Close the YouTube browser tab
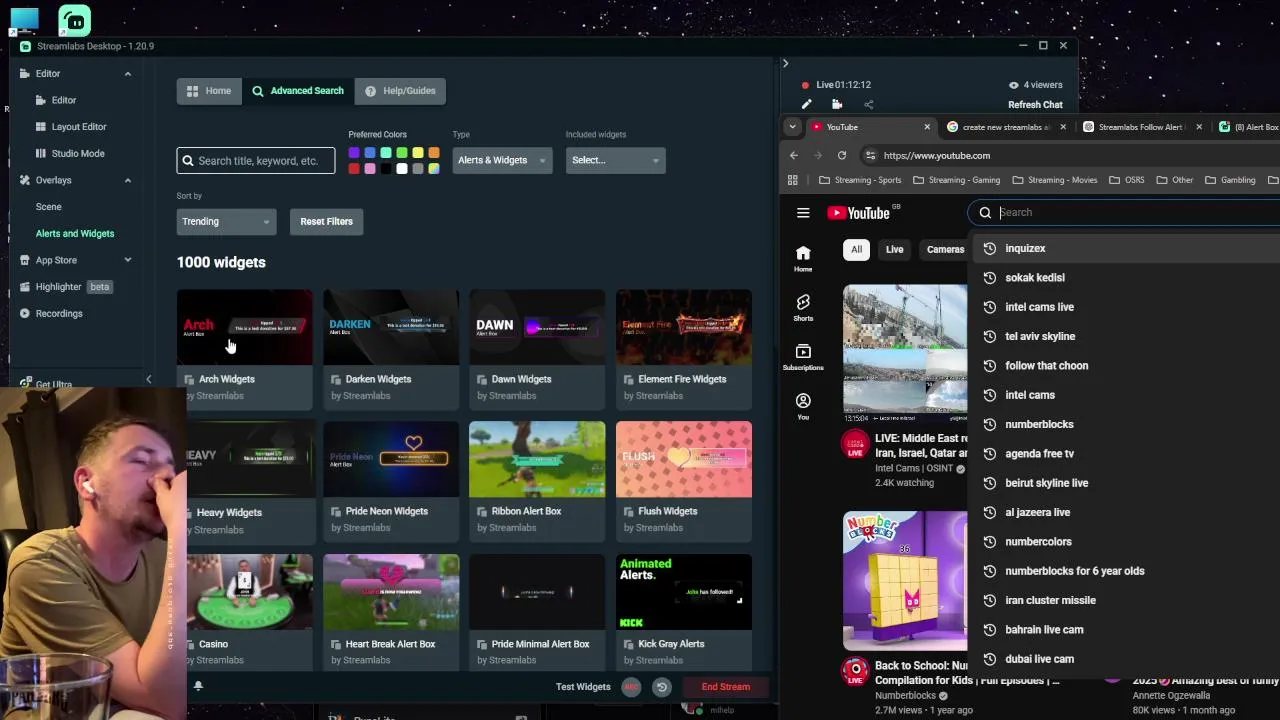Viewport: 1280px width, 720px height. [x=926, y=127]
